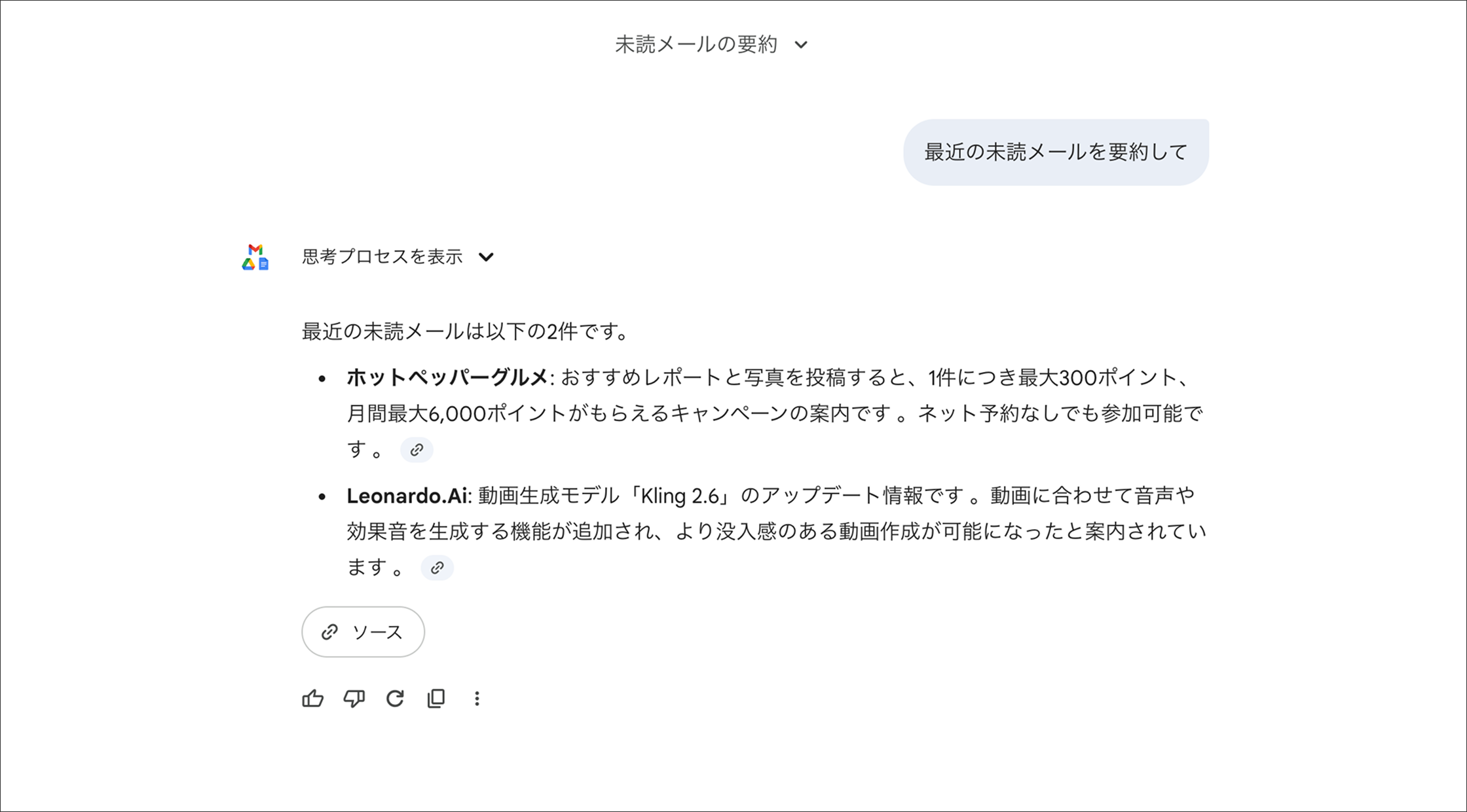
Task: Click the Google Workspace extension badge
Action: tap(256, 257)
